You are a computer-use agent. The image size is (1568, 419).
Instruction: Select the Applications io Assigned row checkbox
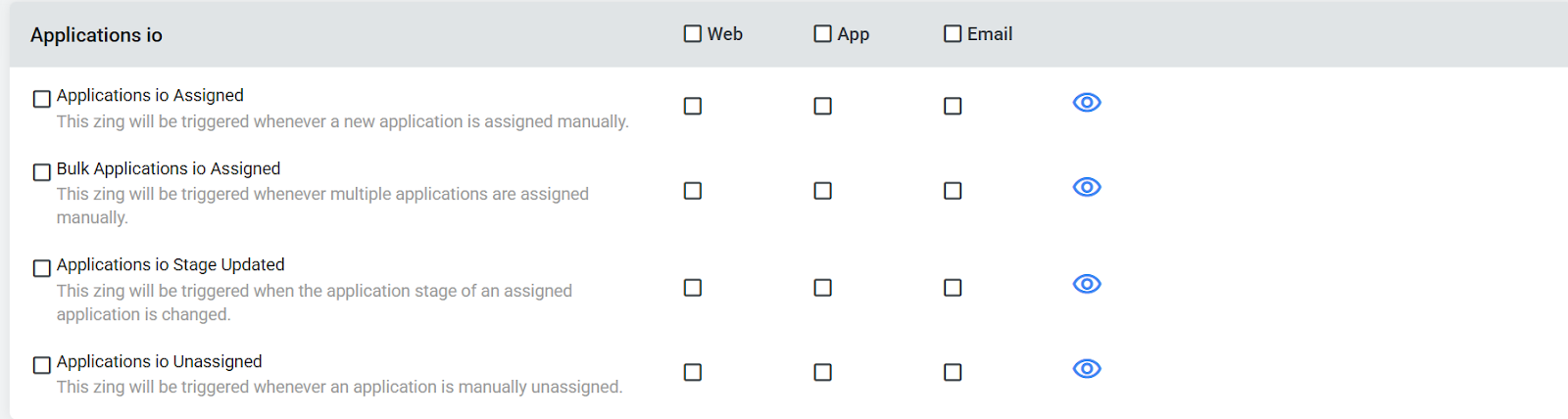tap(42, 99)
